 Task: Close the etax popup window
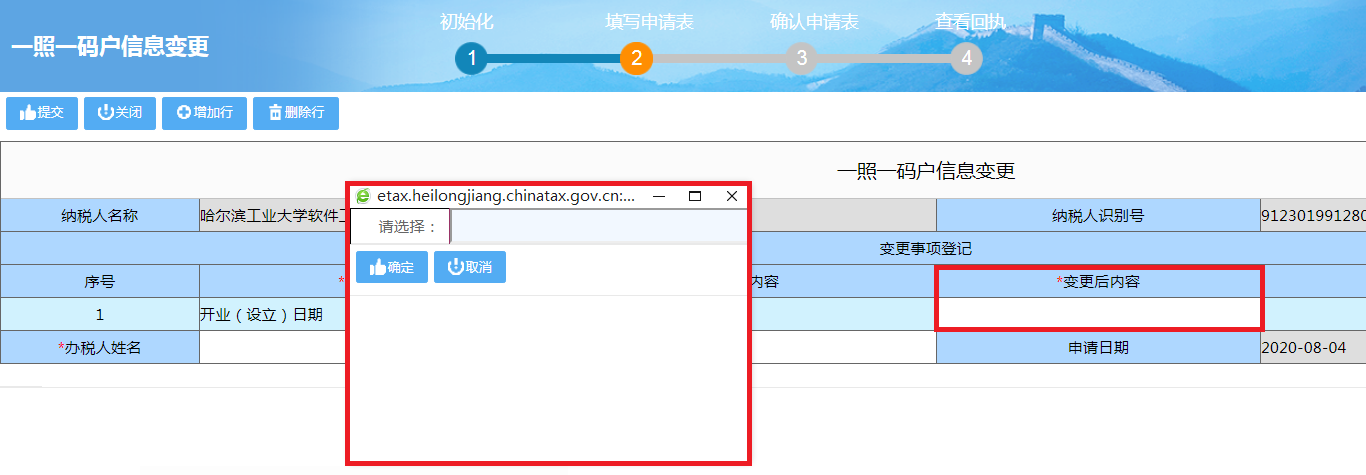(731, 196)
